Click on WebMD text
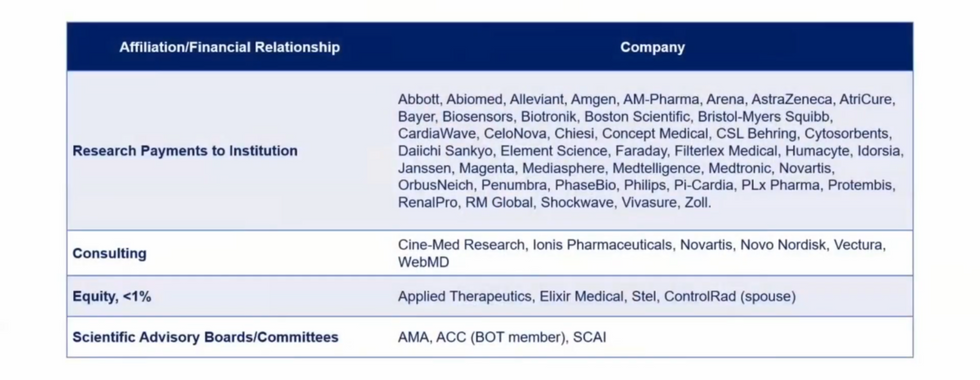Screen dimensions: 980x380 (x=423, y=262)
